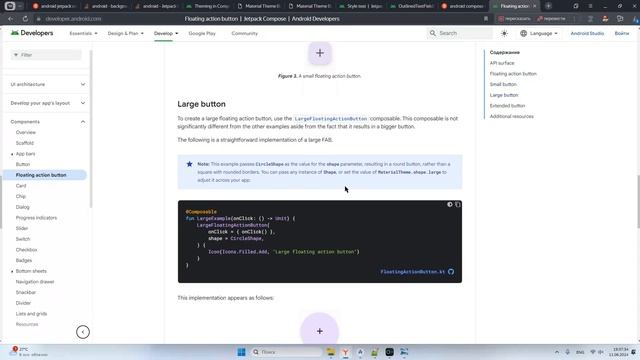Viewport: 640px width, 360px height.
Task: Open the Essentials dropdown menu
Action: tap(83, 33)
